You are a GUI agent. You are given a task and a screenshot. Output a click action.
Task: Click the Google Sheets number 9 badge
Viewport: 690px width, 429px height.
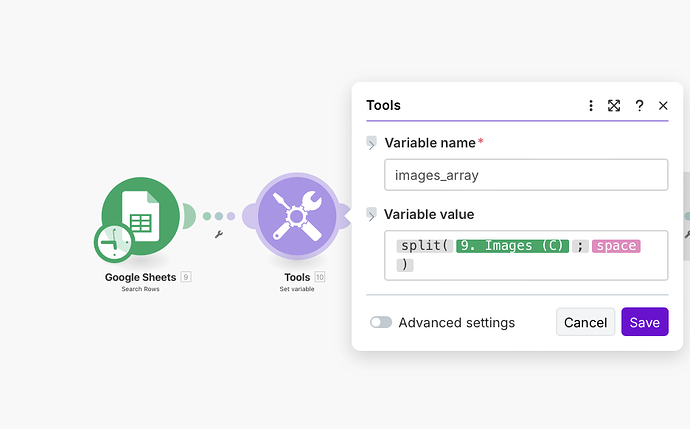click(x=185, y=277)
